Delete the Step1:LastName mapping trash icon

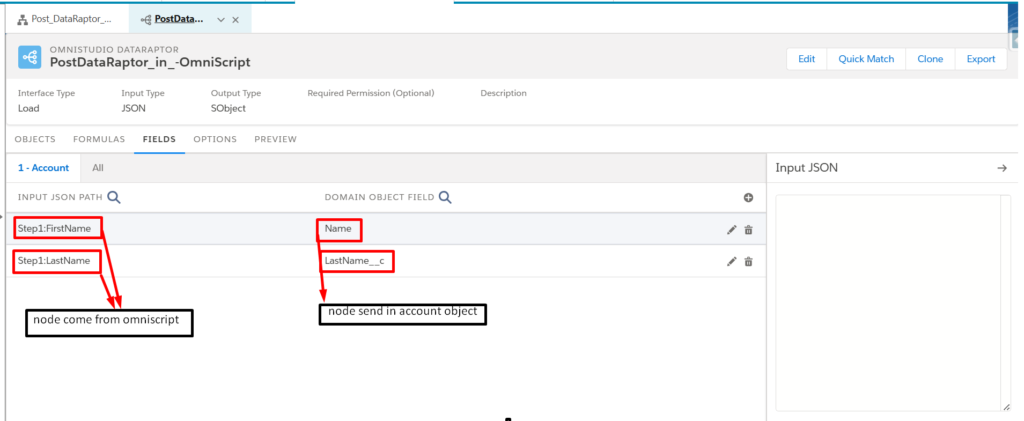748,262
